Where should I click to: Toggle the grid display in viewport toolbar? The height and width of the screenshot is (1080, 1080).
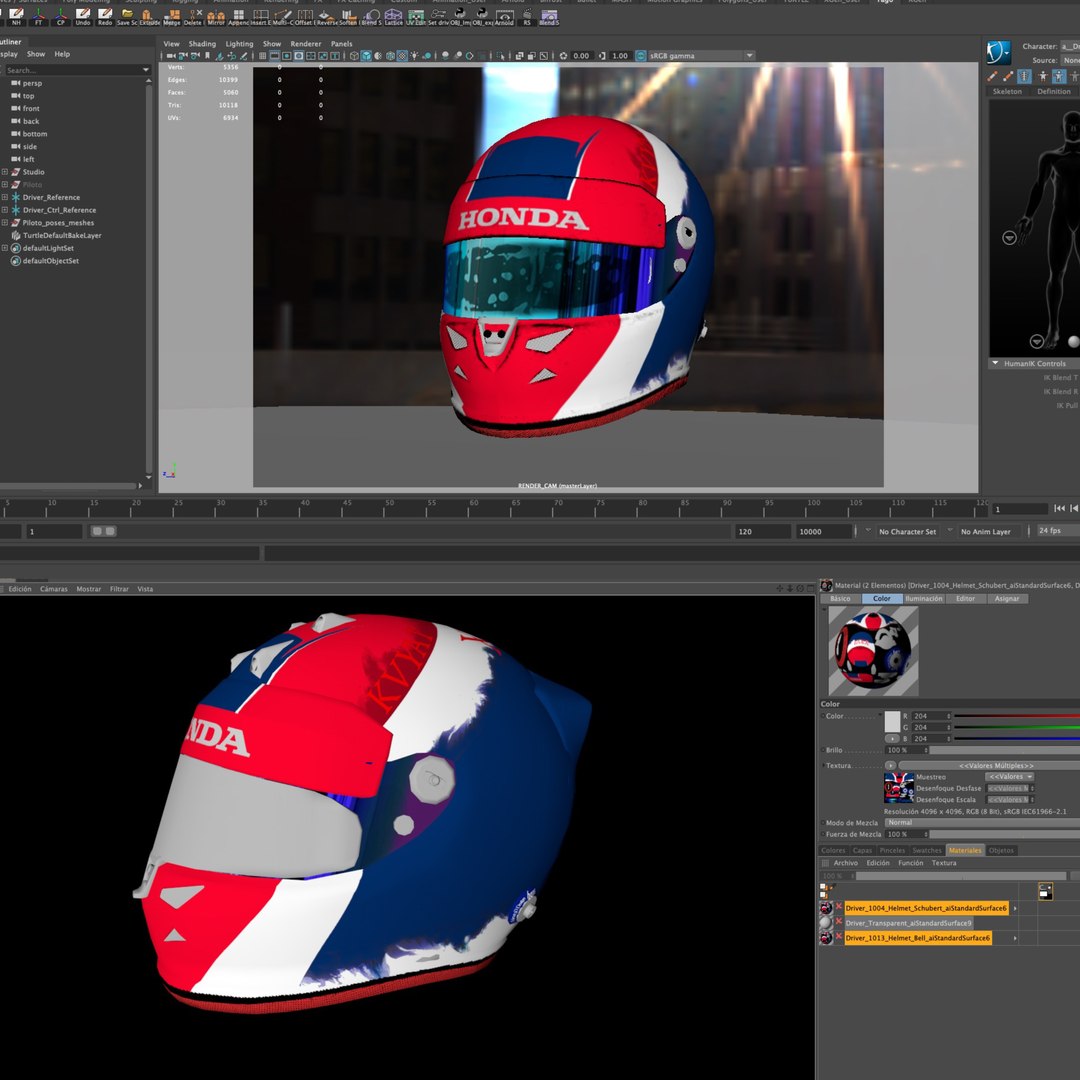[262, 56]
